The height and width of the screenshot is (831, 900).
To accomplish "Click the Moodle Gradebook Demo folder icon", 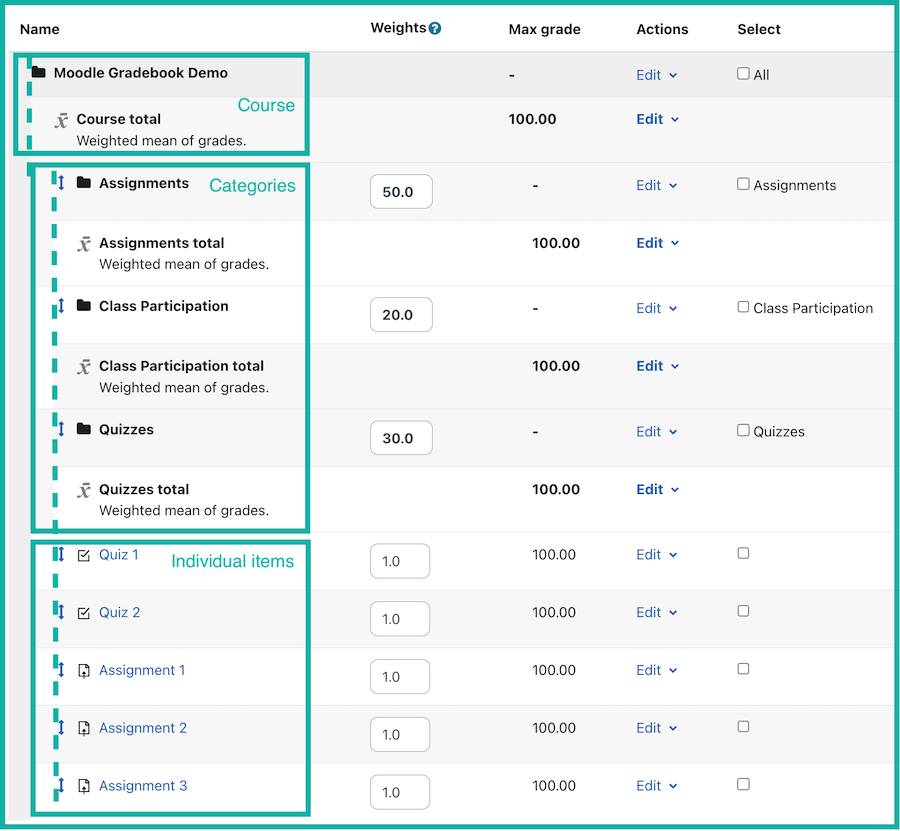I will click(38, 72).
